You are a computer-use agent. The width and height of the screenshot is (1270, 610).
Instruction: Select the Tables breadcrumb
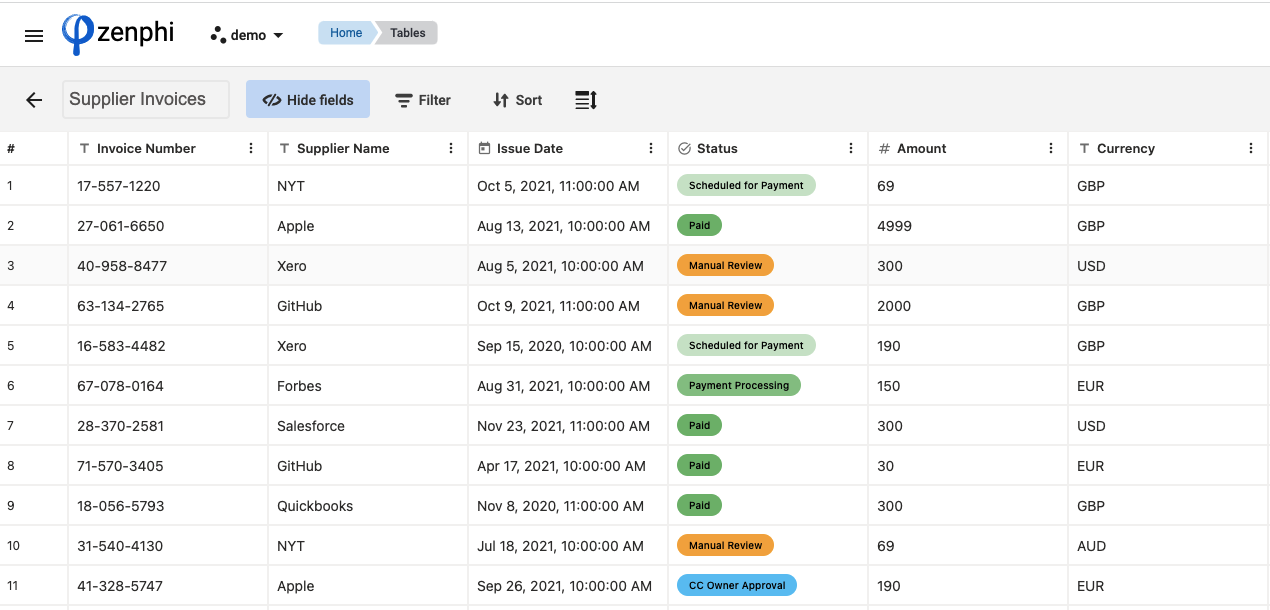pyautogui.click(x=407, y=33)
